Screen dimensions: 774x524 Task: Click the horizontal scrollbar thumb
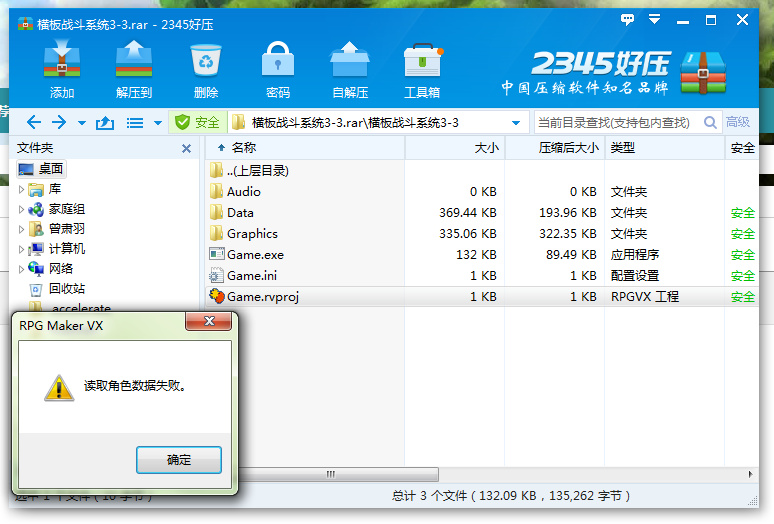tap(330, 474)
